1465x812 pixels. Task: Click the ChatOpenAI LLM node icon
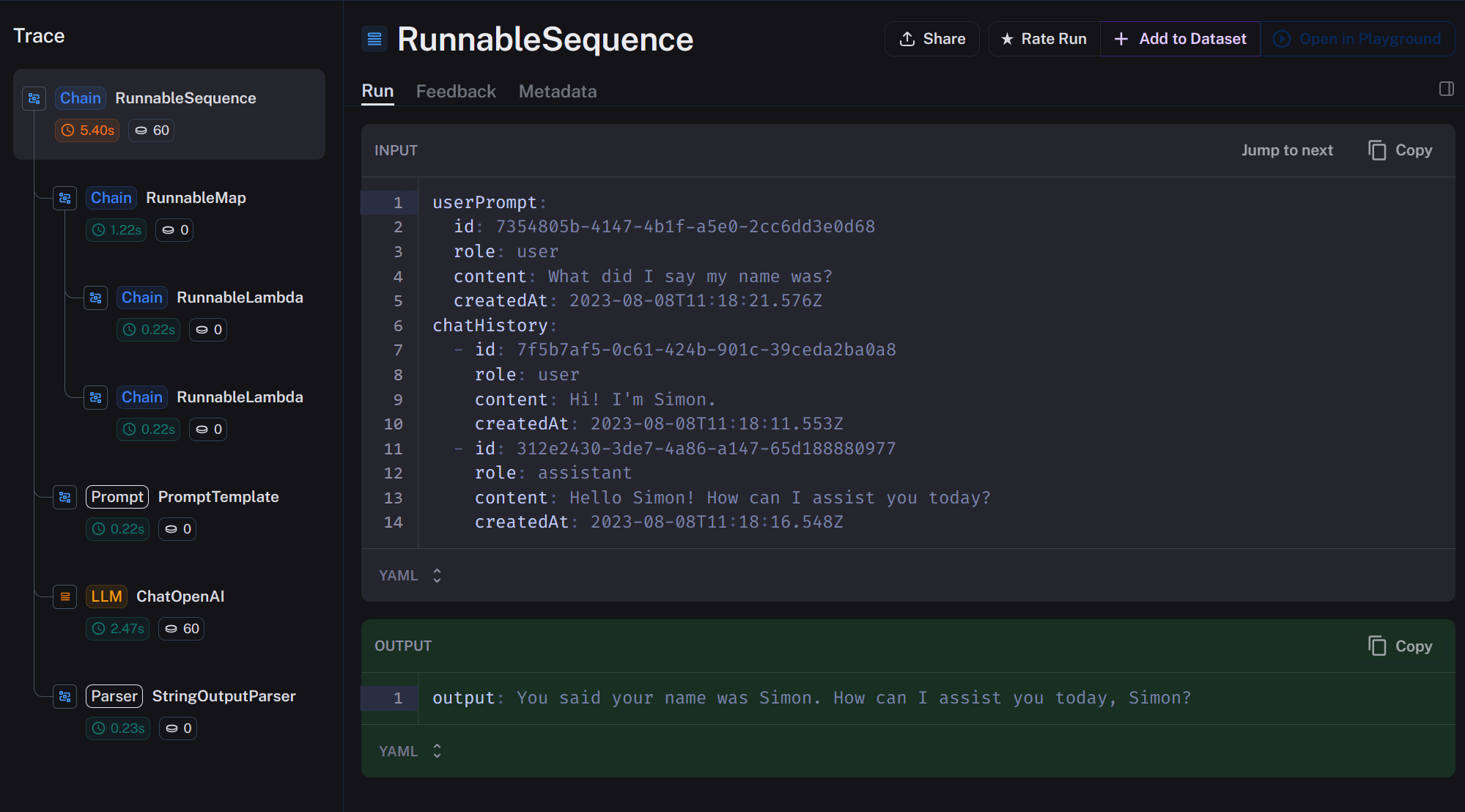coord(65,597)
